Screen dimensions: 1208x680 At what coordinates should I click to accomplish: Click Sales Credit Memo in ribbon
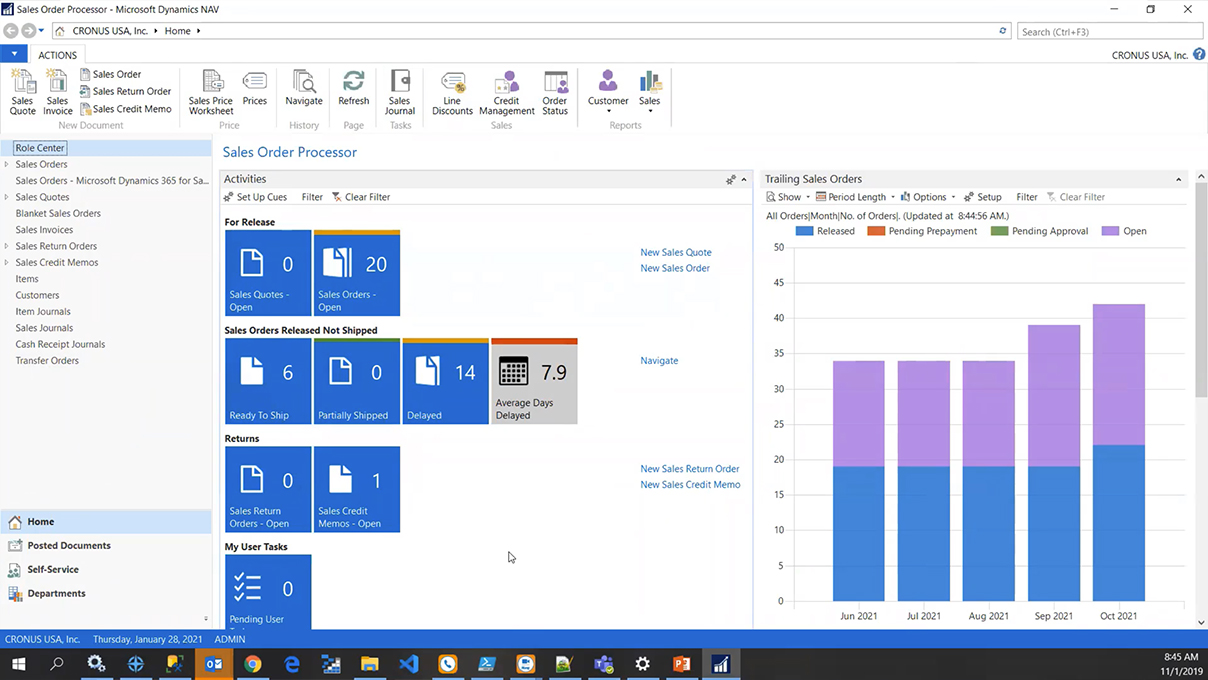pyautogui.click(x=125, y=109)
